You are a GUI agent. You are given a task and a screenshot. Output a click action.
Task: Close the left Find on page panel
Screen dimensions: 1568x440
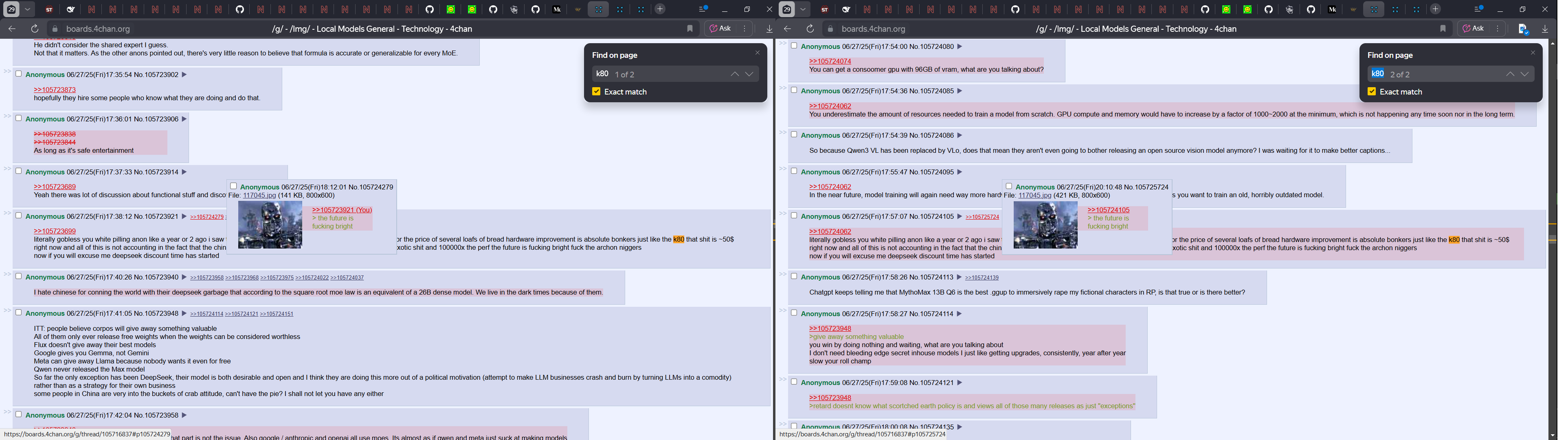[x=758, y=53]
